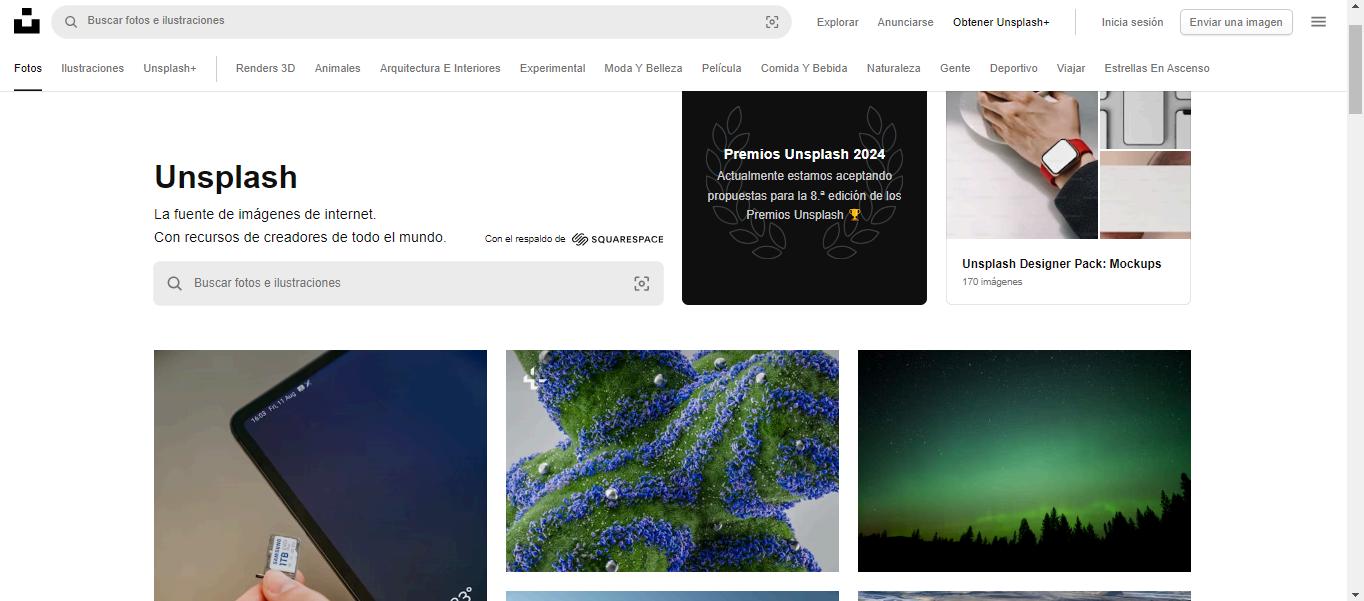1364x601 pixels.
Task: Open northern lights aurora photo
Action: [1024, 461]
